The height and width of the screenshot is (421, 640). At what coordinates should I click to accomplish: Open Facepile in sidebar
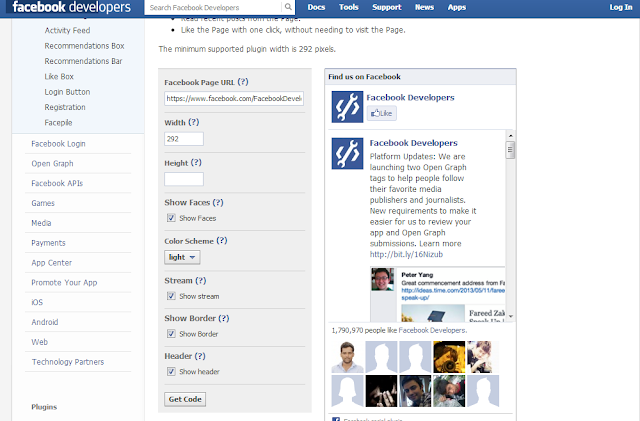[x=58, y=123]
